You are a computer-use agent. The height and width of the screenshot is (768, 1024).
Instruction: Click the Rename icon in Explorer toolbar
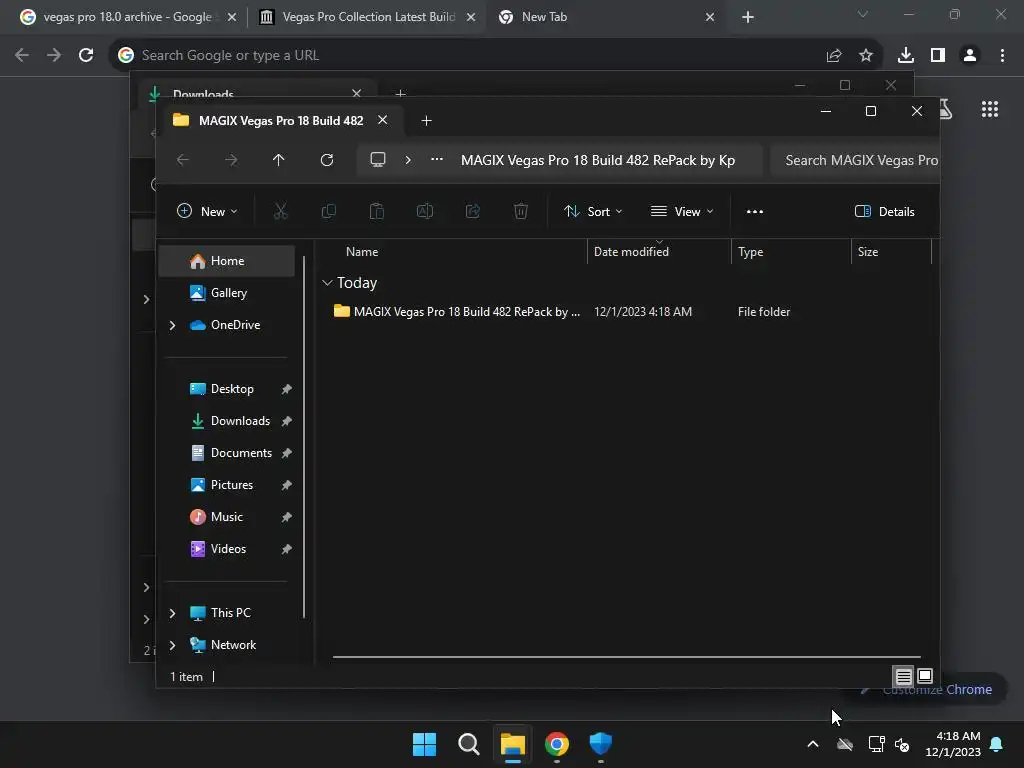tap(424, 211)
